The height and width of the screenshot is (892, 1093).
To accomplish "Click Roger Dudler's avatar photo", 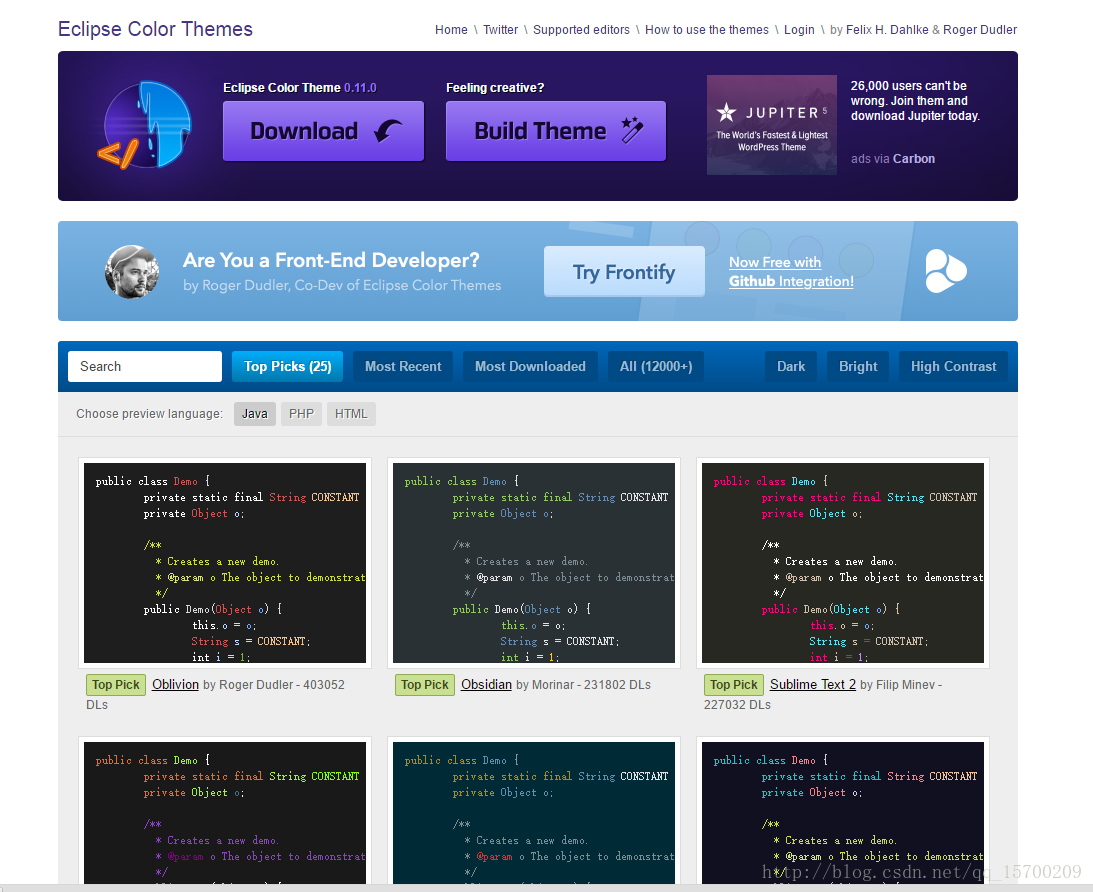I will tap(132, 272).
